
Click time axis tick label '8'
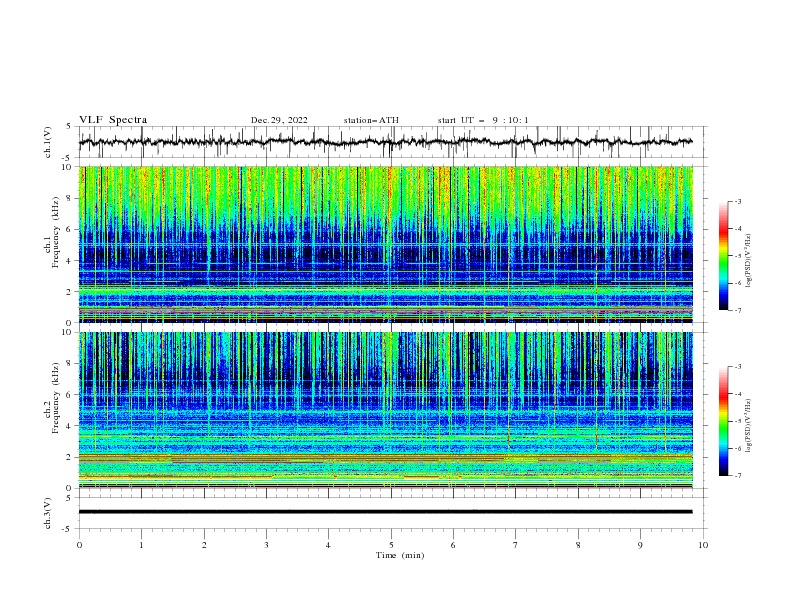coord(578,545)
